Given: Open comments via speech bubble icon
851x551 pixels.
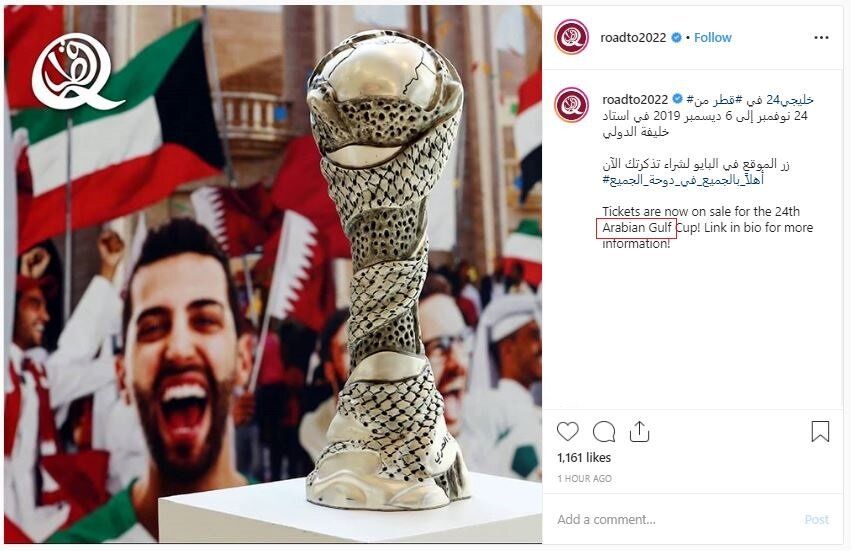Looking at the screenshot, I should (x=604, y=432).
